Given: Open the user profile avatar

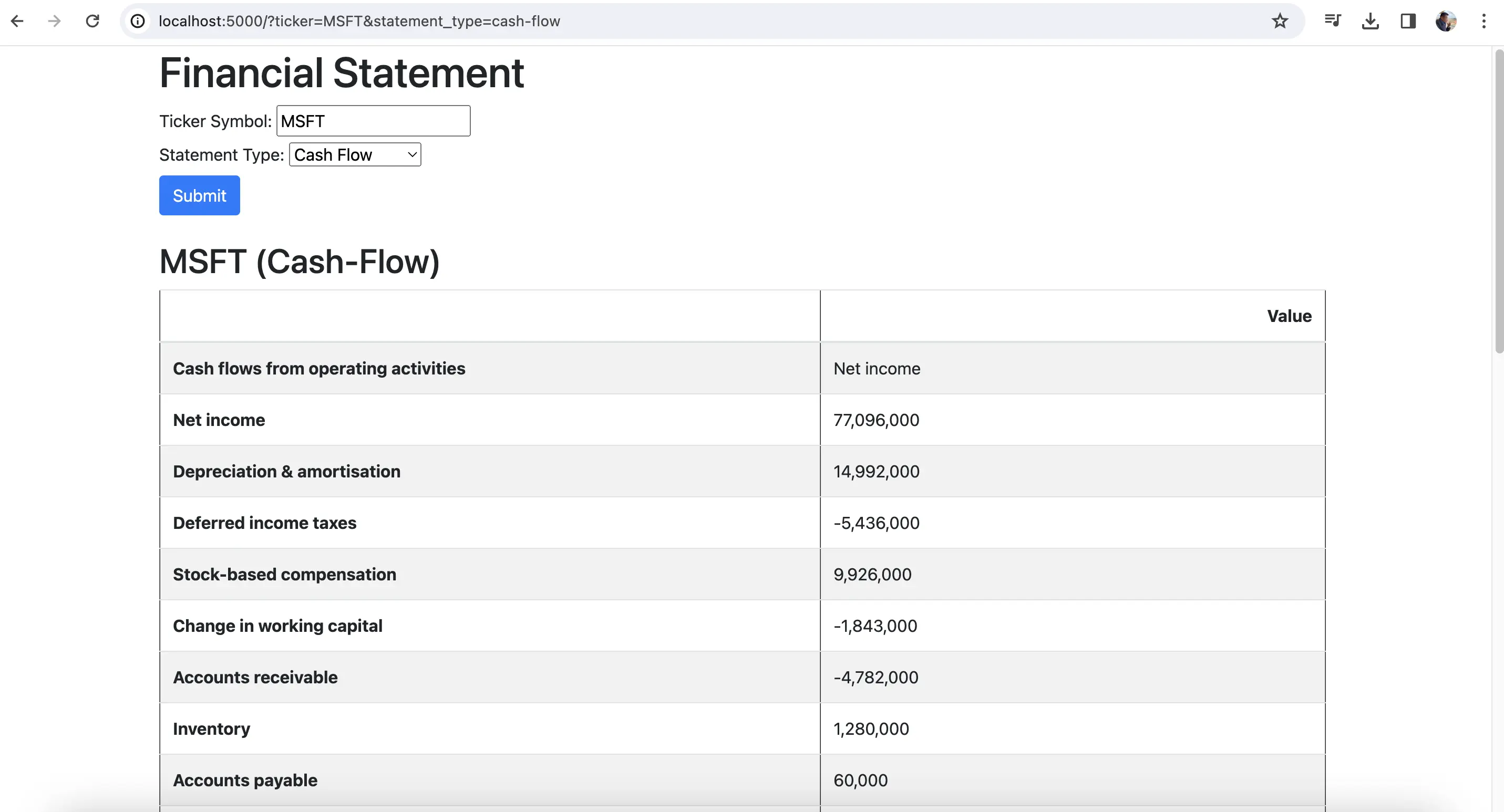Looking at the screenshot, I should coord(1446,22).
